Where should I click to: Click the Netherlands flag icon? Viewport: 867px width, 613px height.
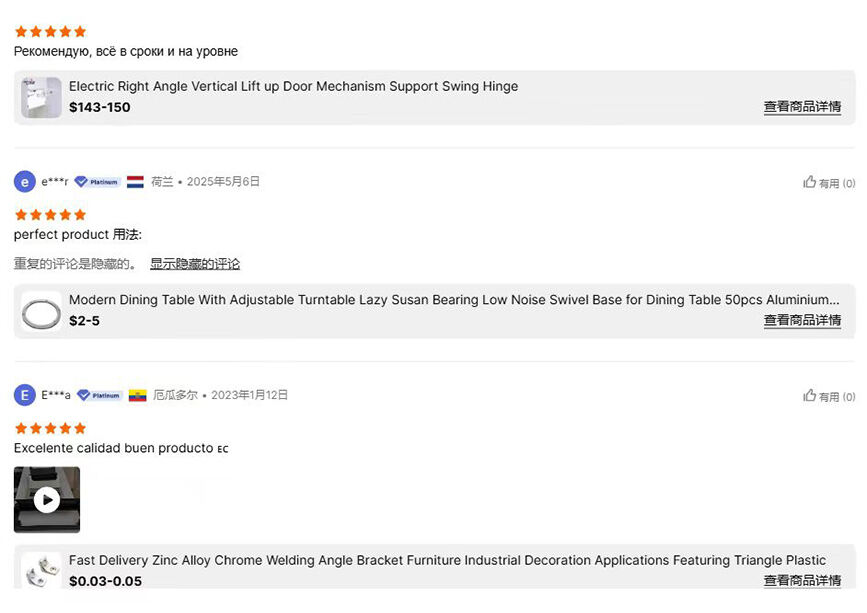[x=135, y=182]
